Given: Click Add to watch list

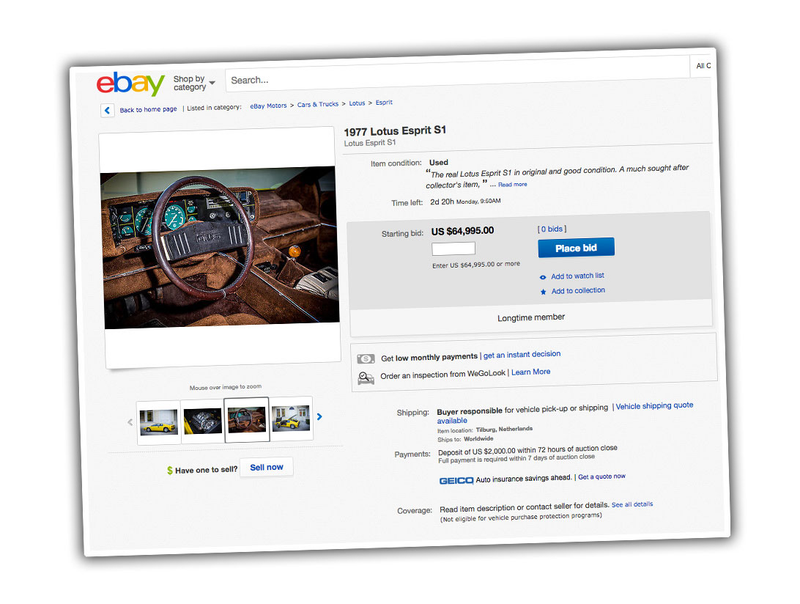Looking at the screenshot, I should [x=578, y=276].
